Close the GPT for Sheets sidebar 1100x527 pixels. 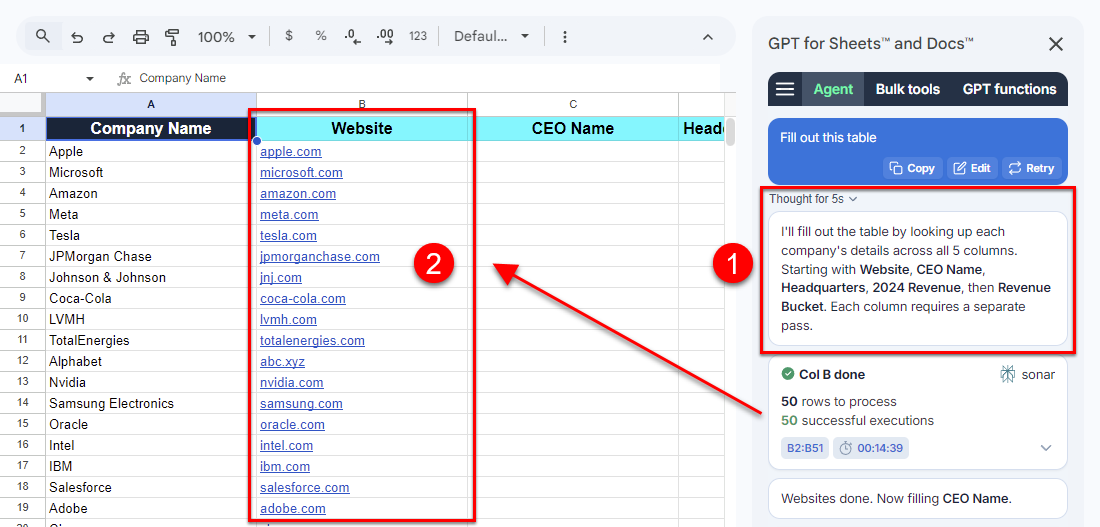(1055, 44)
